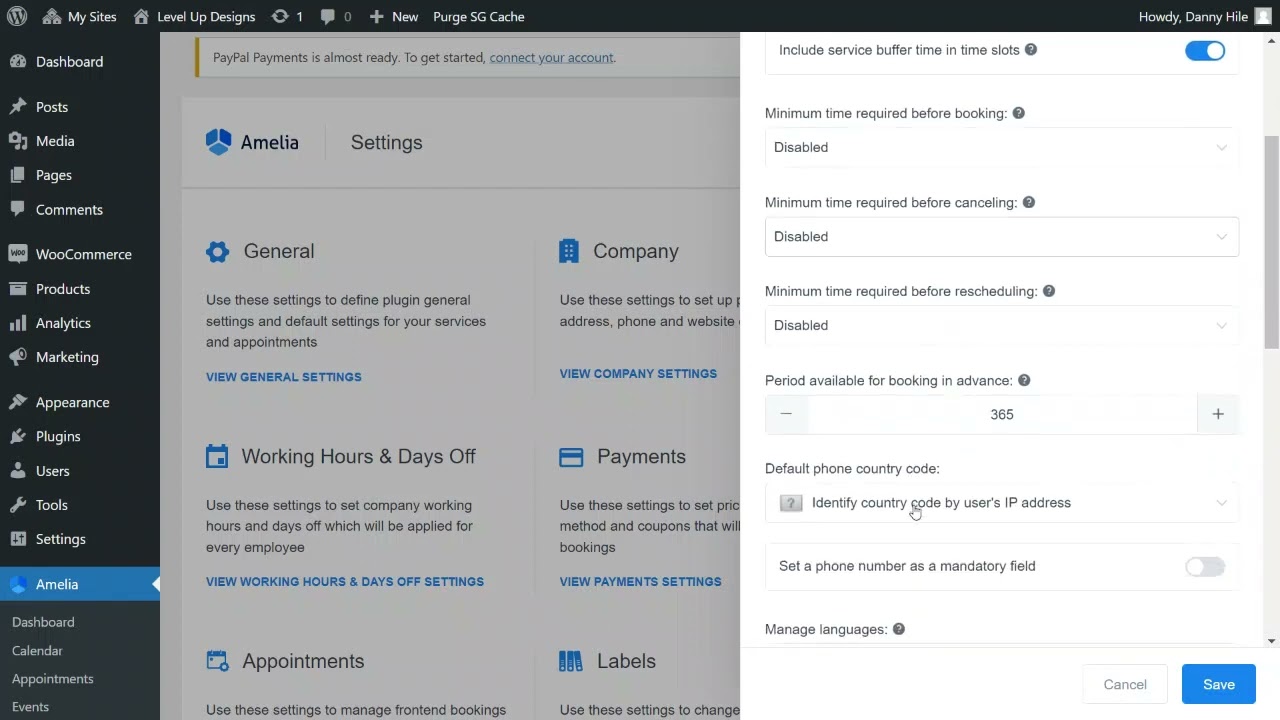Click the General settings gear icon

tap(218, 251)
